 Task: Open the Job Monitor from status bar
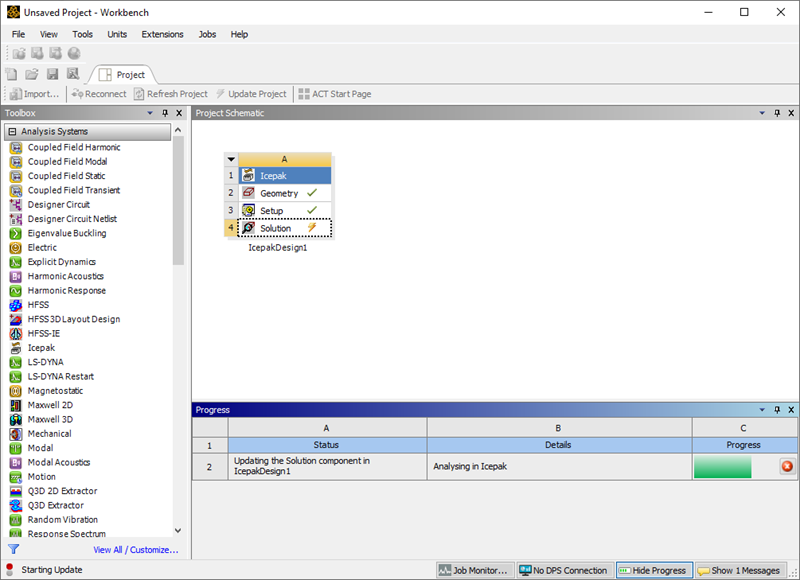point(474,570)
